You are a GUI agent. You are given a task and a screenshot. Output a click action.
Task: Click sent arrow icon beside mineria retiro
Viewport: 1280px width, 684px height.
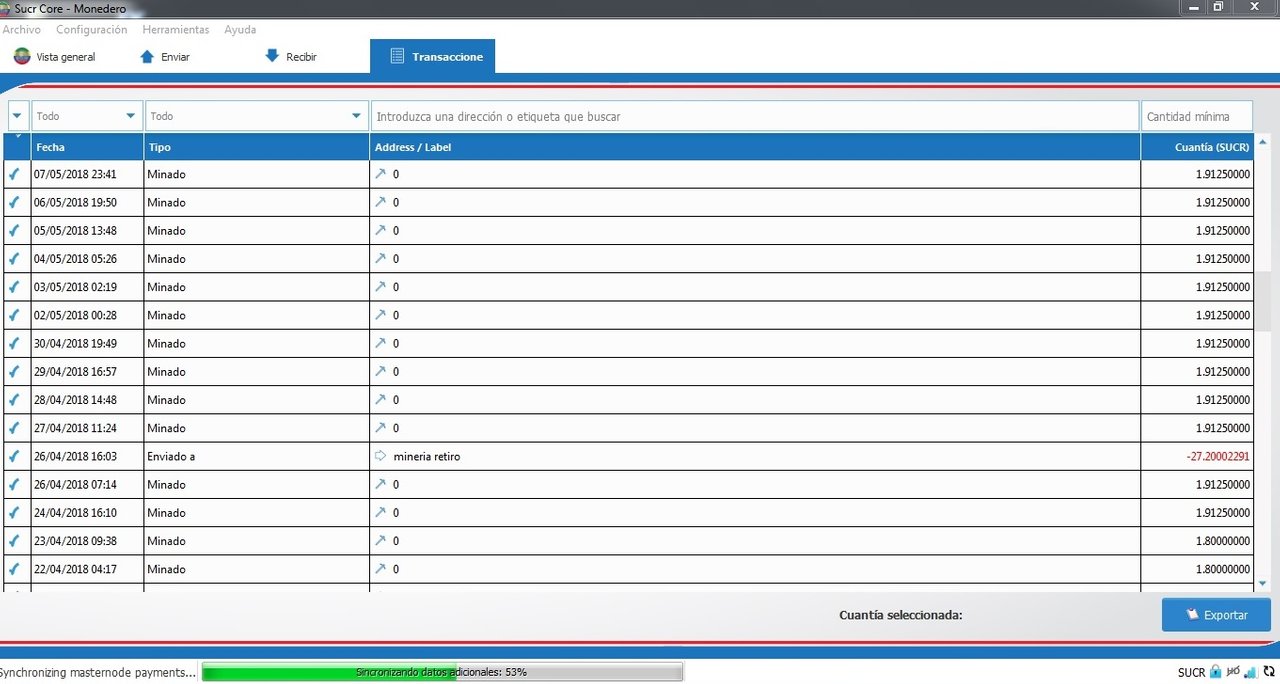tap(380, 455)
